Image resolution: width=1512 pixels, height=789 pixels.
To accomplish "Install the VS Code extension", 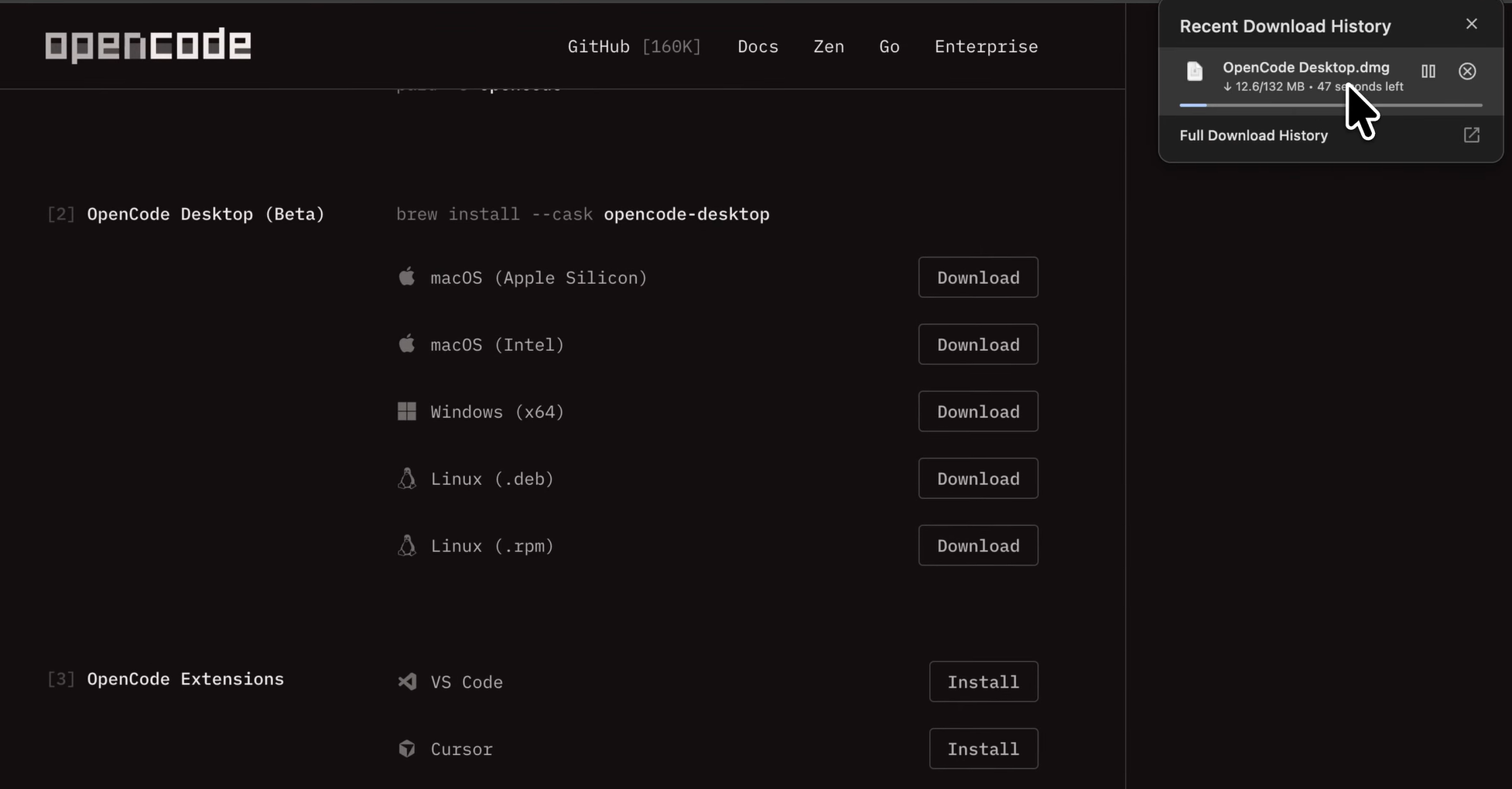I will pos(983,681).
